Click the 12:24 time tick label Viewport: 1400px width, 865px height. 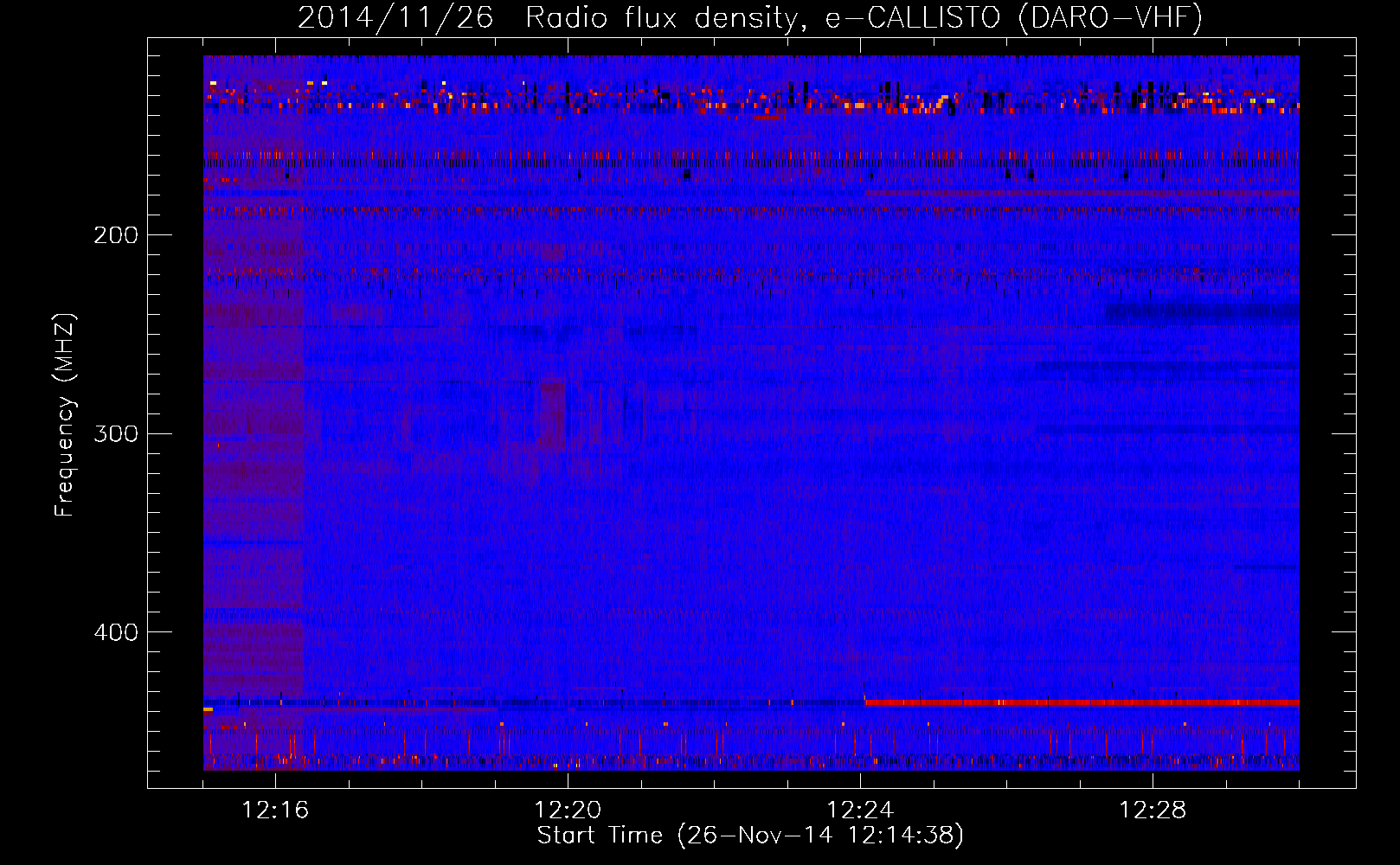click(x=860, y=811)
